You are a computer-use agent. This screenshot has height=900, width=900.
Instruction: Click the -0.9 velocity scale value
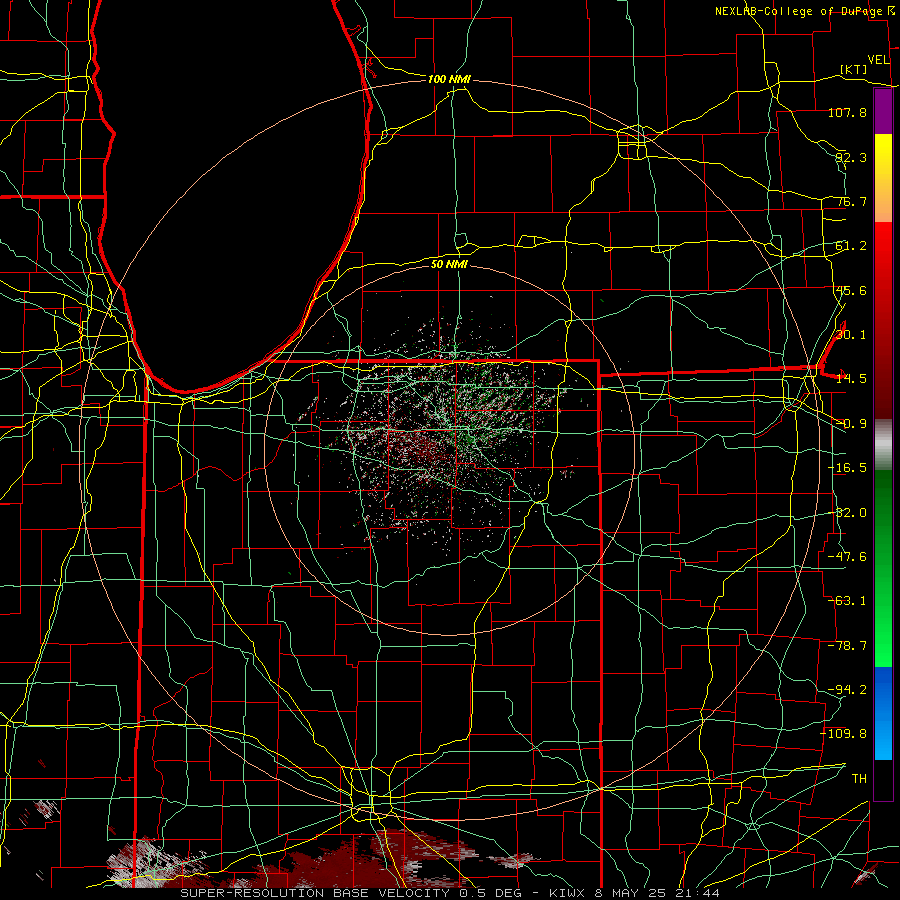[851, 424]
